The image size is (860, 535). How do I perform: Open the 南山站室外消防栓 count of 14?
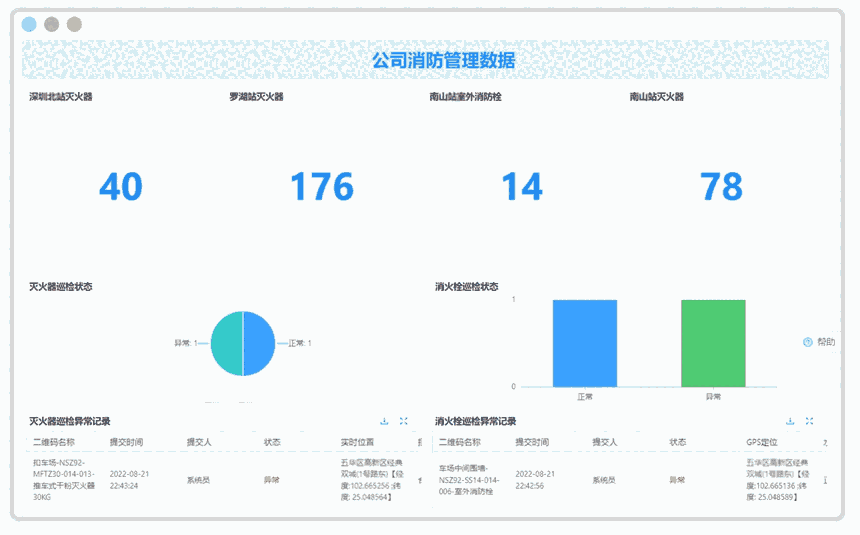pyautogui.click(x=521, y=187)
